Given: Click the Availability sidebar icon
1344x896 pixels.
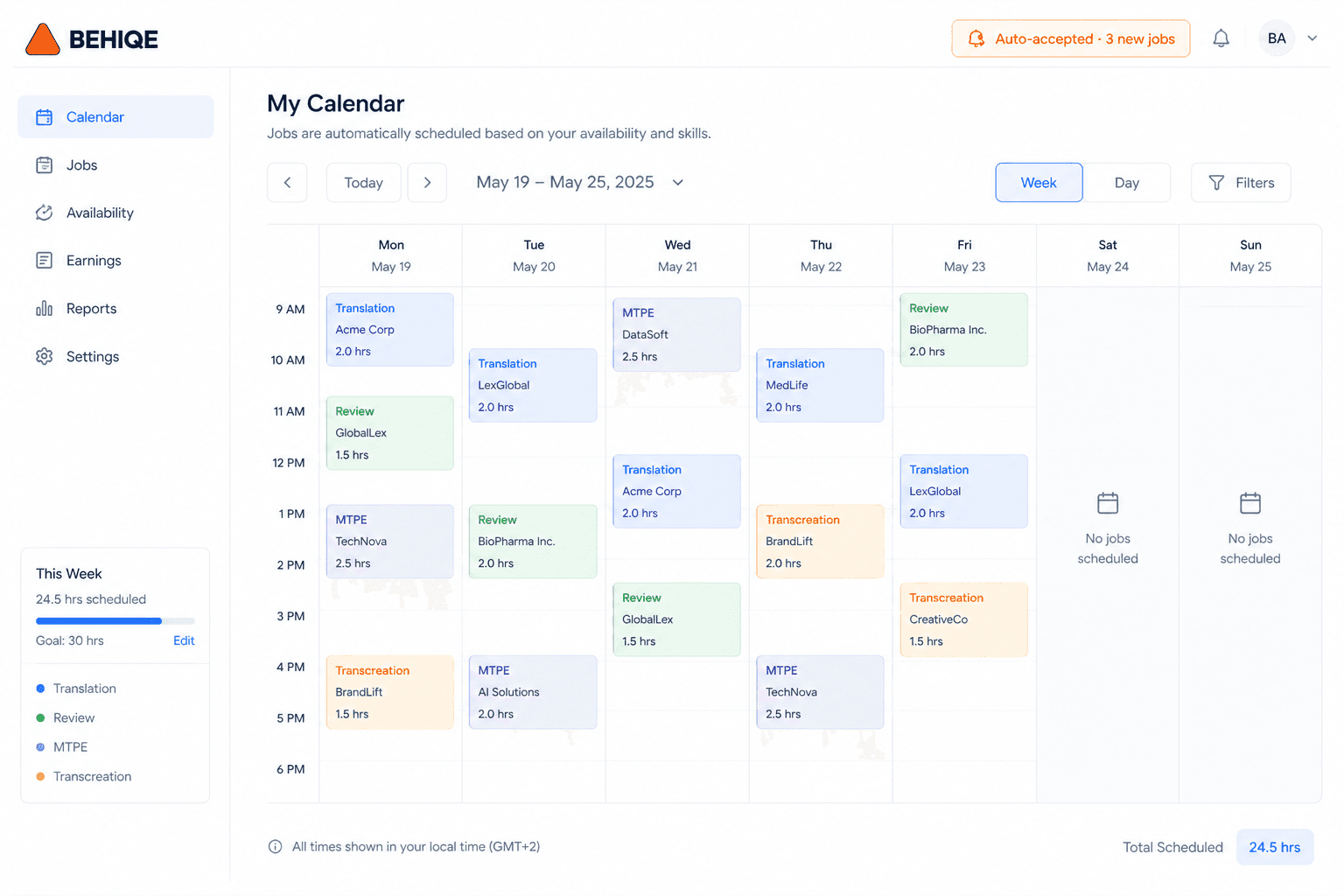Looking at the screenshot, I should tap(44, 213).
